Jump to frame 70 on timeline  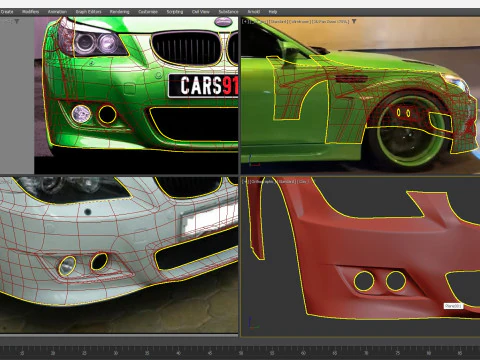[366, 353]
